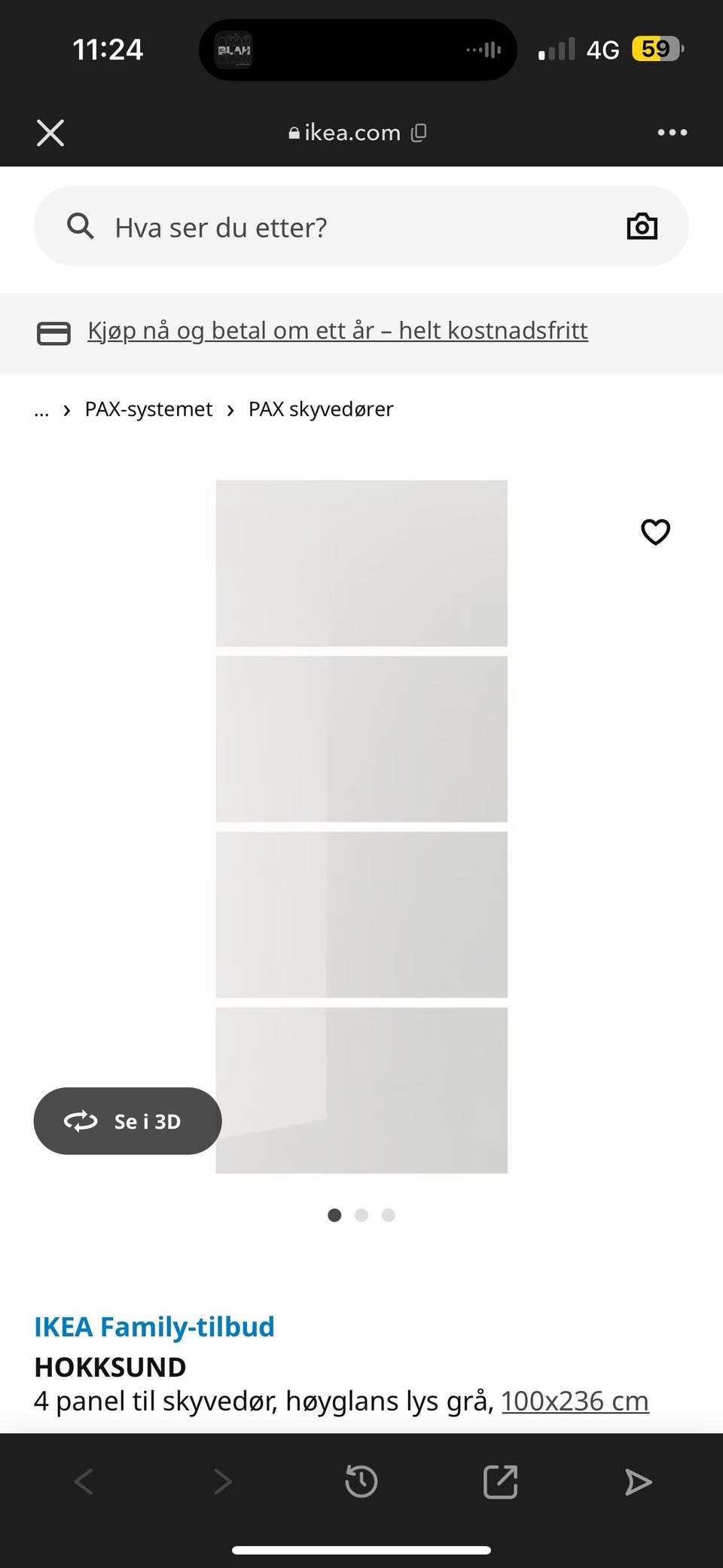Open the 100x236 cm size selector link
Screen dimensions: 723x1568
point(575,1401)
